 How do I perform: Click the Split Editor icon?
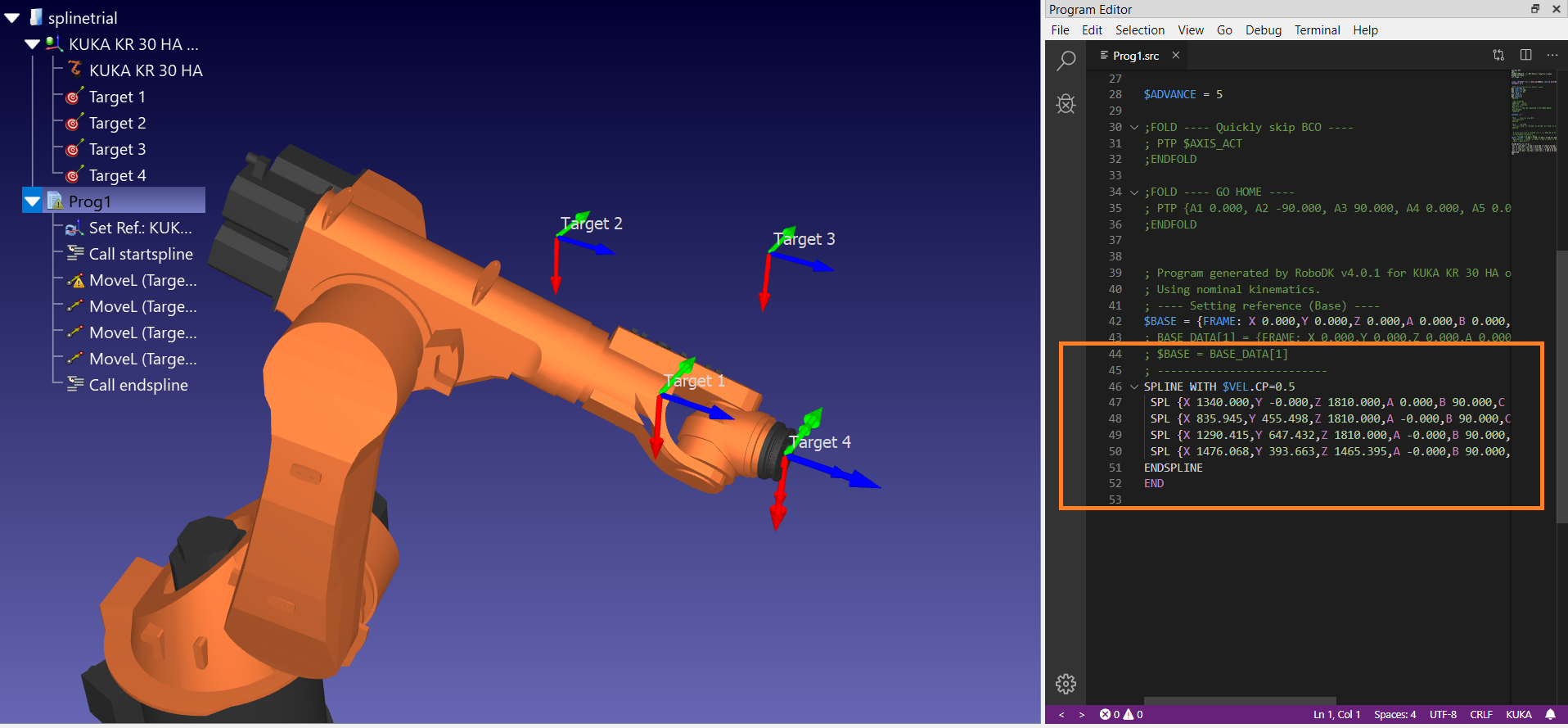1525,55
